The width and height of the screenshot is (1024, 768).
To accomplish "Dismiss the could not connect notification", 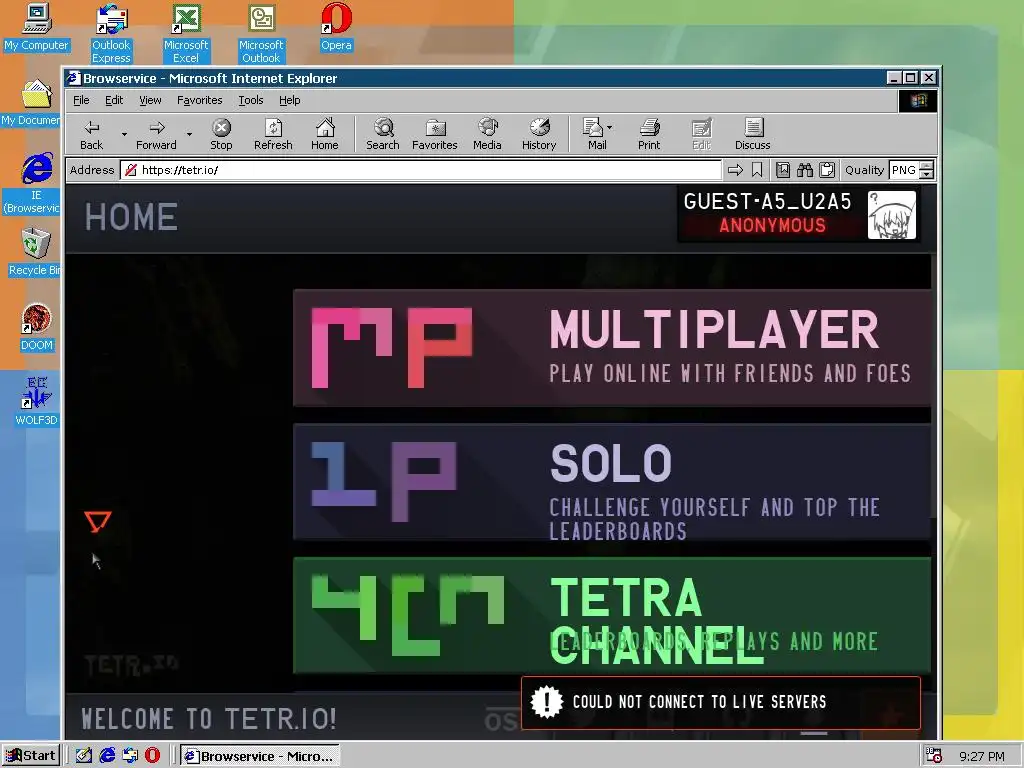I will (x=721, y=703).
